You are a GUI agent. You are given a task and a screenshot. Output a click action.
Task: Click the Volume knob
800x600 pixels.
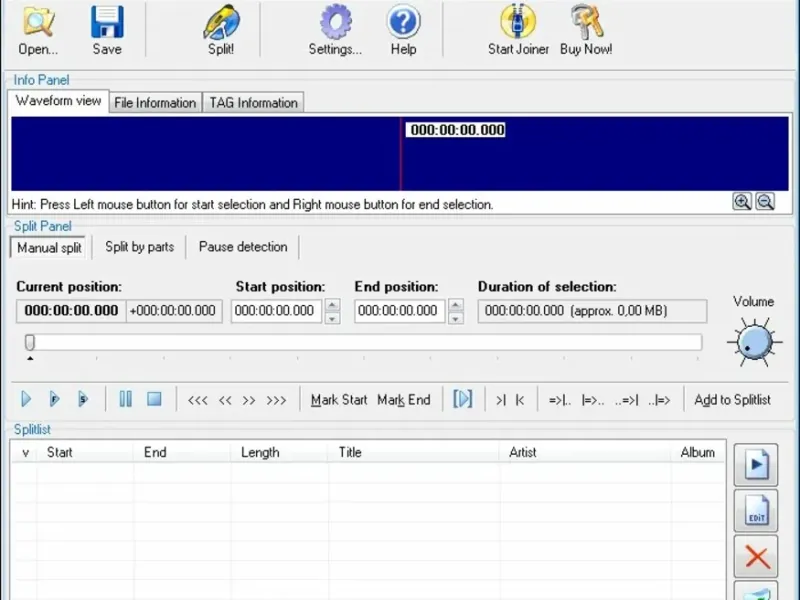click(x=755, y=341)
